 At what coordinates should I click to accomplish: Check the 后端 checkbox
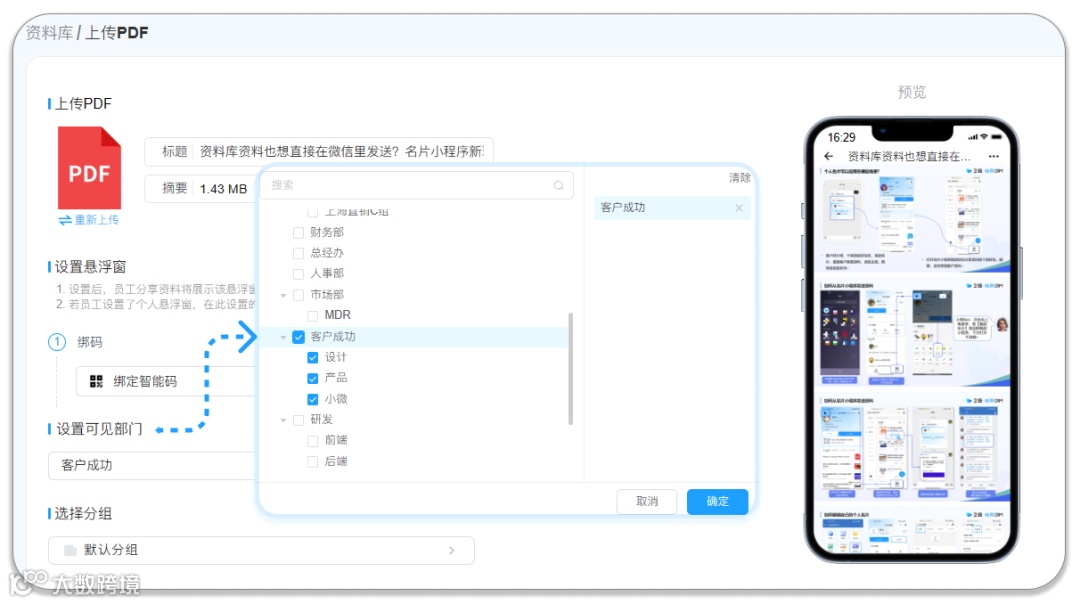pyautogui.click(x=313, y=462)
